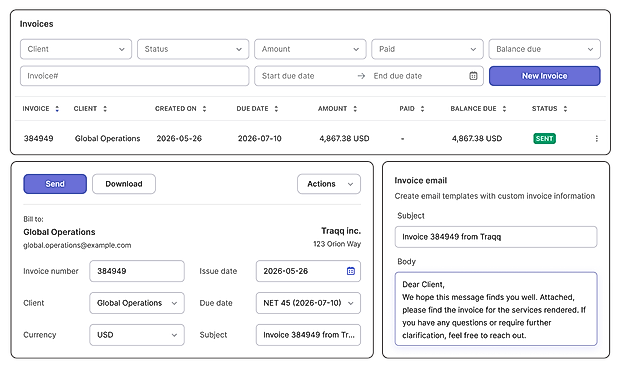Open the Status filter dropdown

click(193, 49)
